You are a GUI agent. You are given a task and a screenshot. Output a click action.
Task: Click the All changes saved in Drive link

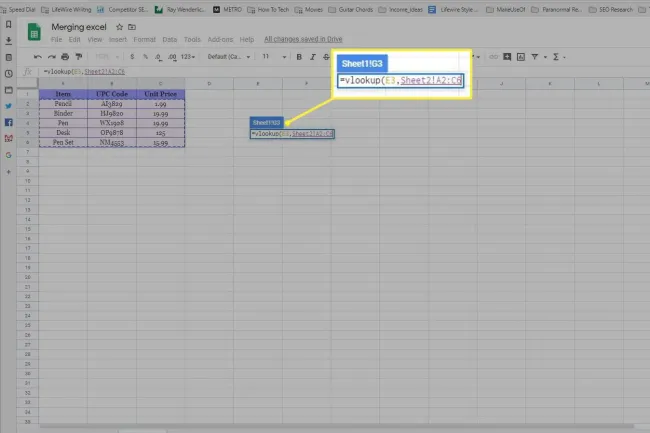(x=303, y=39)
